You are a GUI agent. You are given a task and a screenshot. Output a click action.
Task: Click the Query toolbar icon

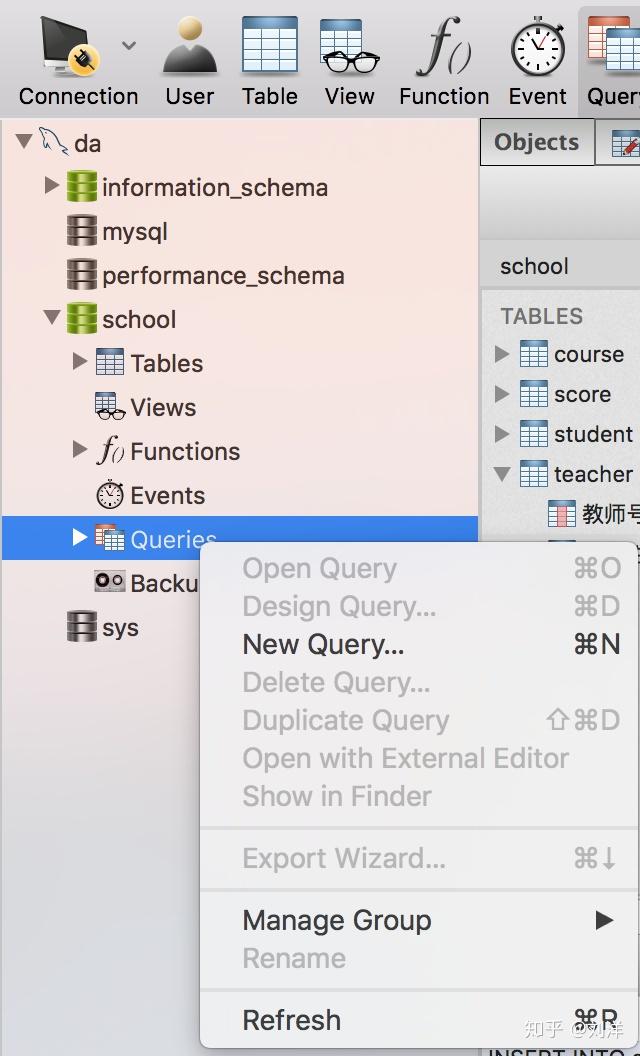pos(611,48)
